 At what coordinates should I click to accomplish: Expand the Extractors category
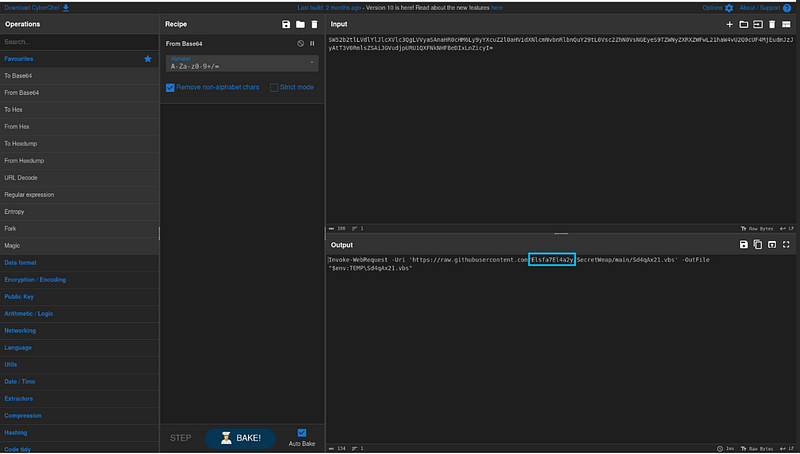80,398
